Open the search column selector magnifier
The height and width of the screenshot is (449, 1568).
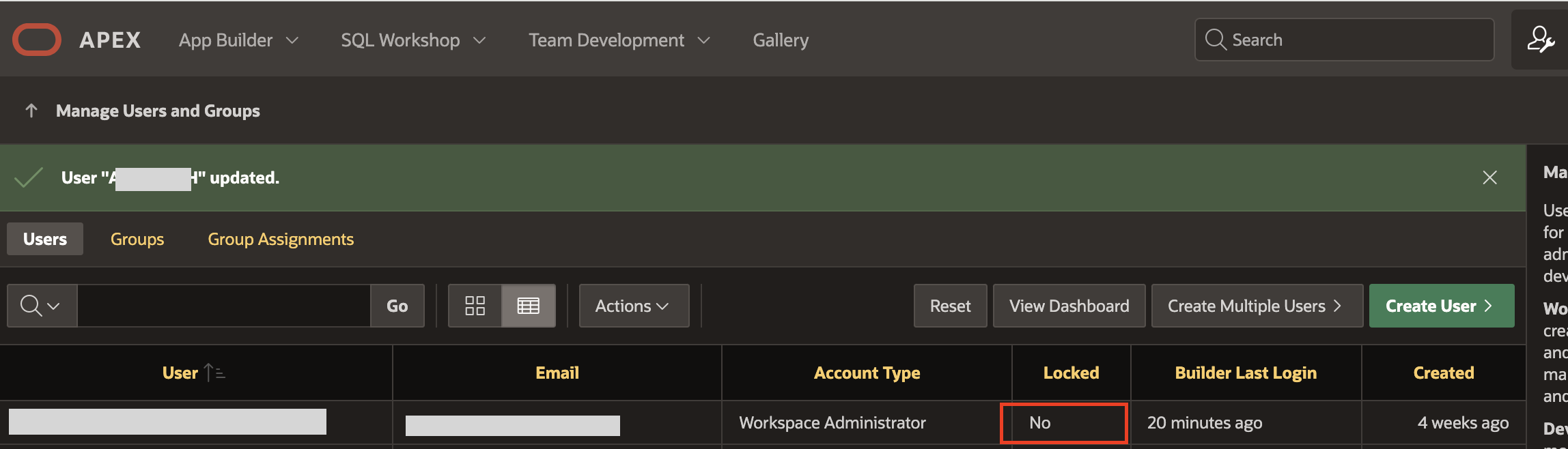pyautogui.click(x=42, y=306)
